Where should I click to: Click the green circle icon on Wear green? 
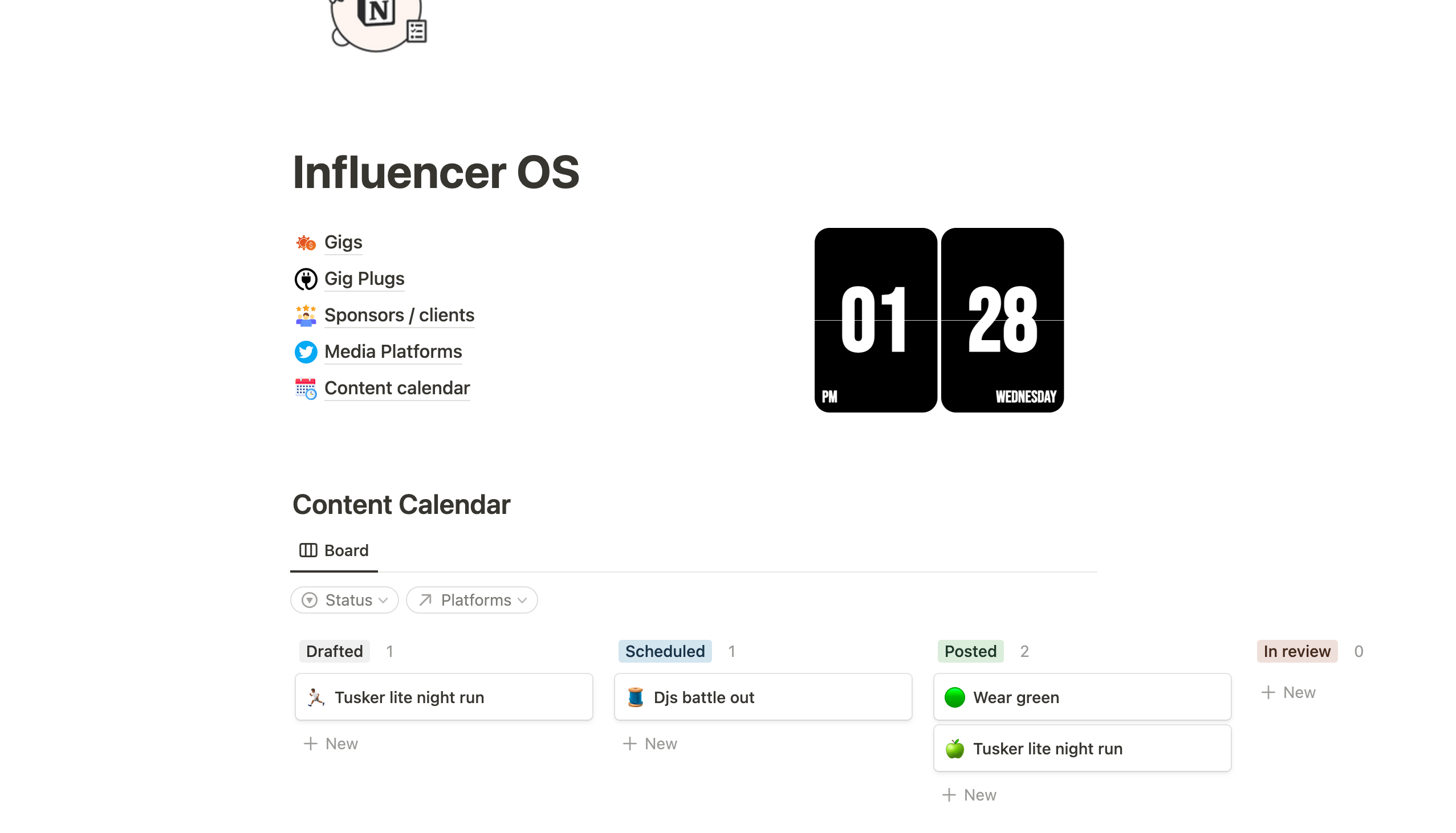[954, 697]
